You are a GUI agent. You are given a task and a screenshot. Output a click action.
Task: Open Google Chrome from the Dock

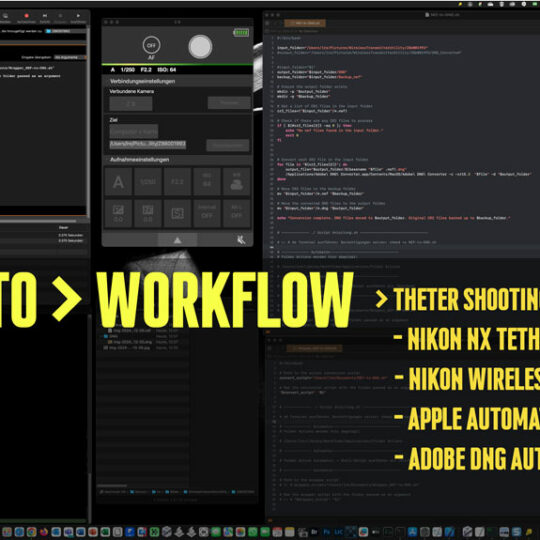click(x=31, y=532)
